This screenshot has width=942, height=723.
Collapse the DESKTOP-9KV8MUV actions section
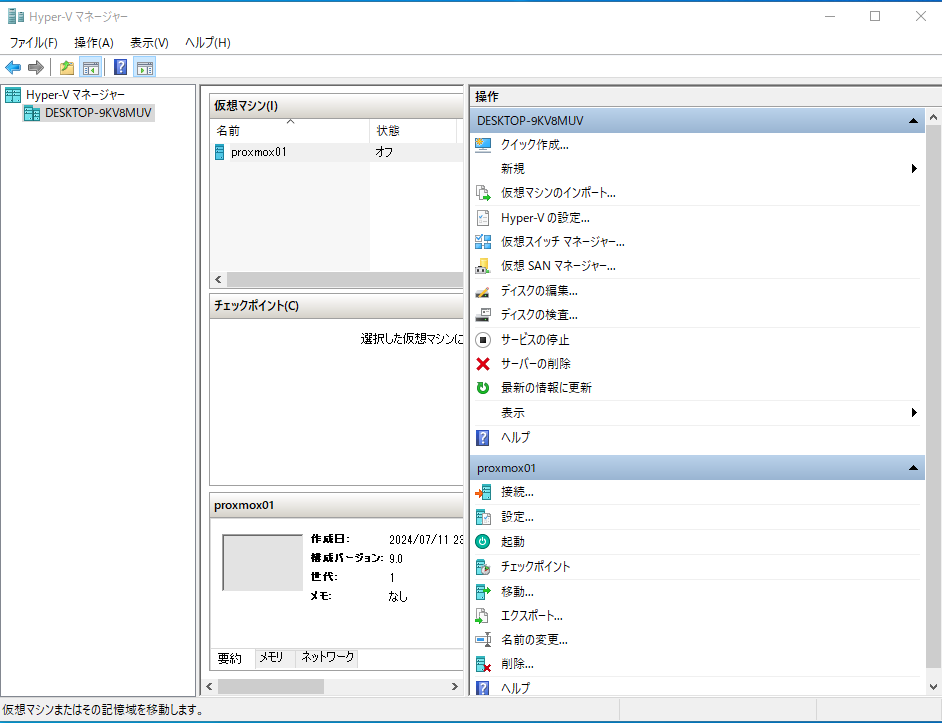tap(913, 121)
